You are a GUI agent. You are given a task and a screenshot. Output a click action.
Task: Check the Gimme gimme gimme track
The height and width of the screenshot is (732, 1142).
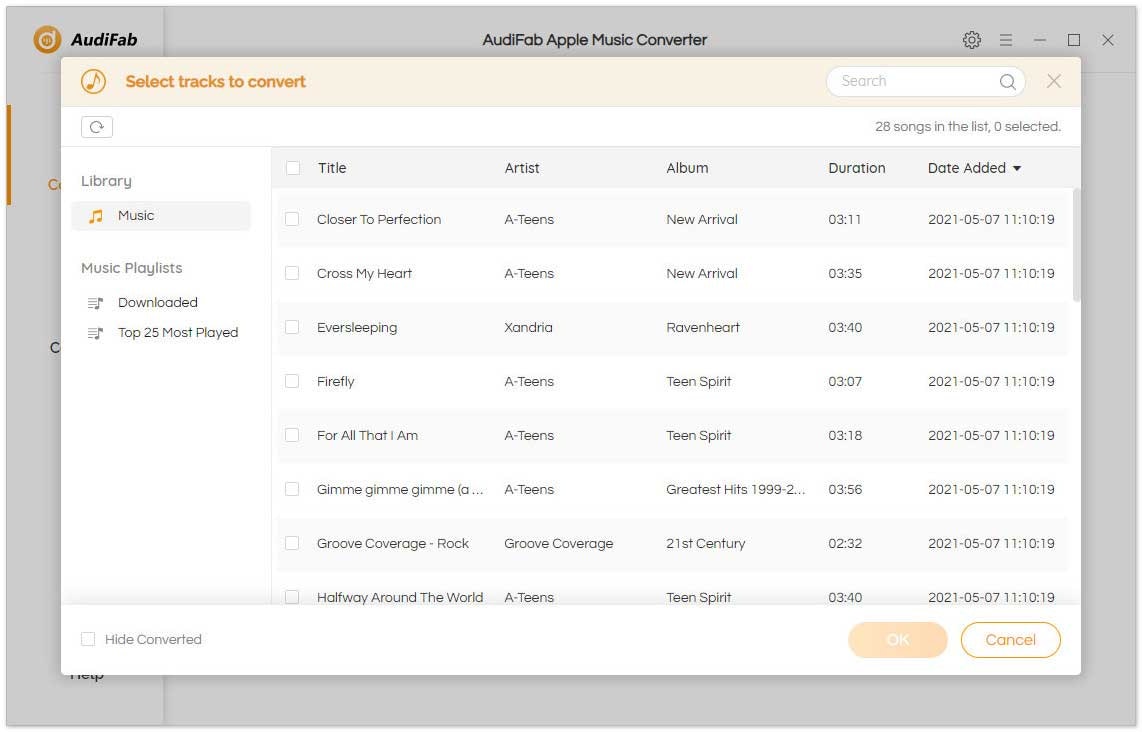click(x=292, y=489)
